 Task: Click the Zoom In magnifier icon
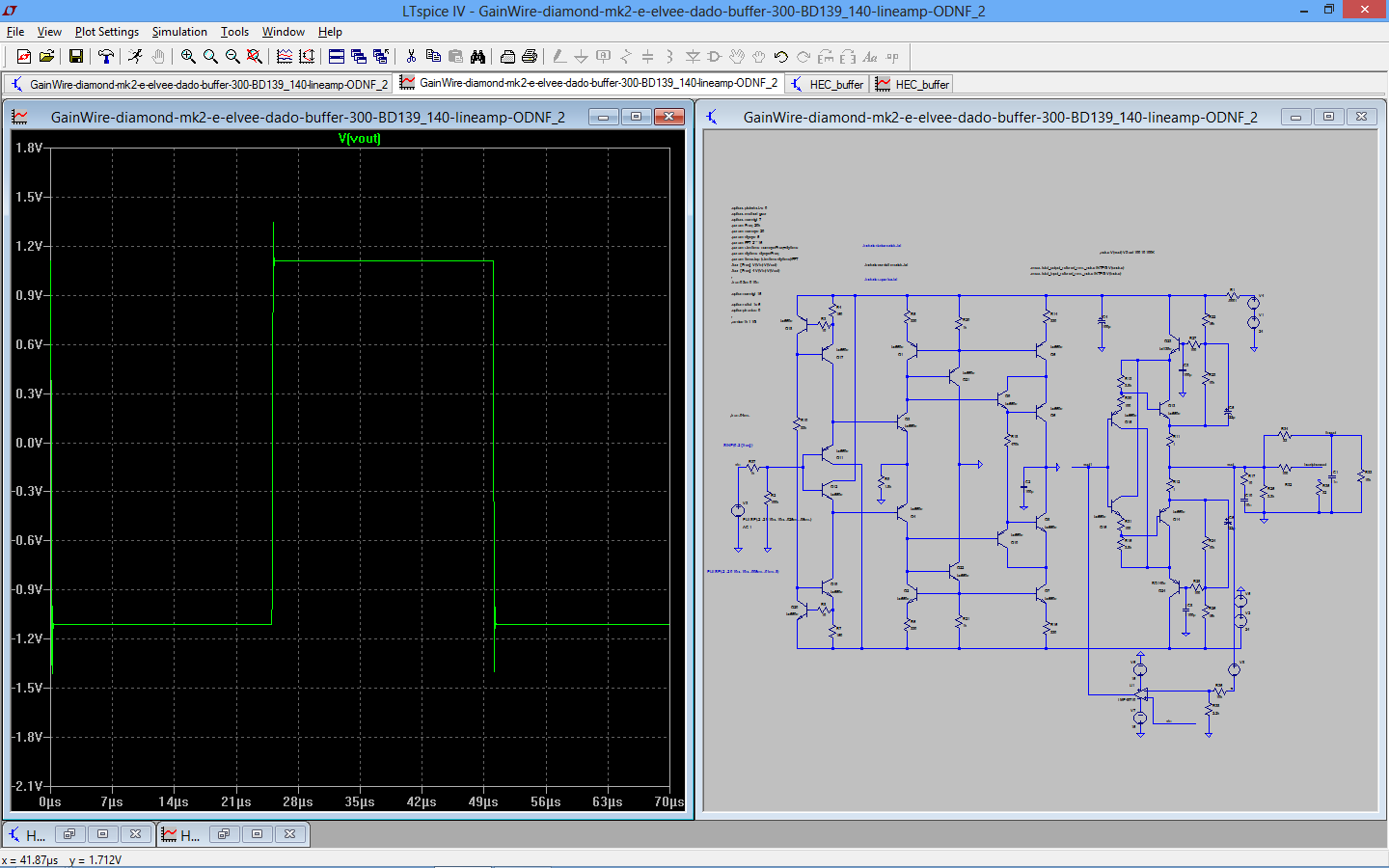[x=188, y=57]
